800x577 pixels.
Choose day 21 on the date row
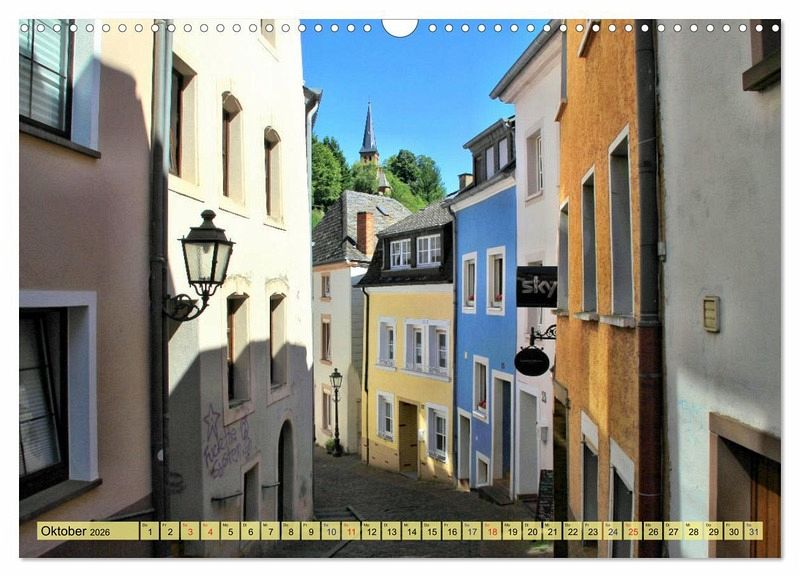pos(553,531)
